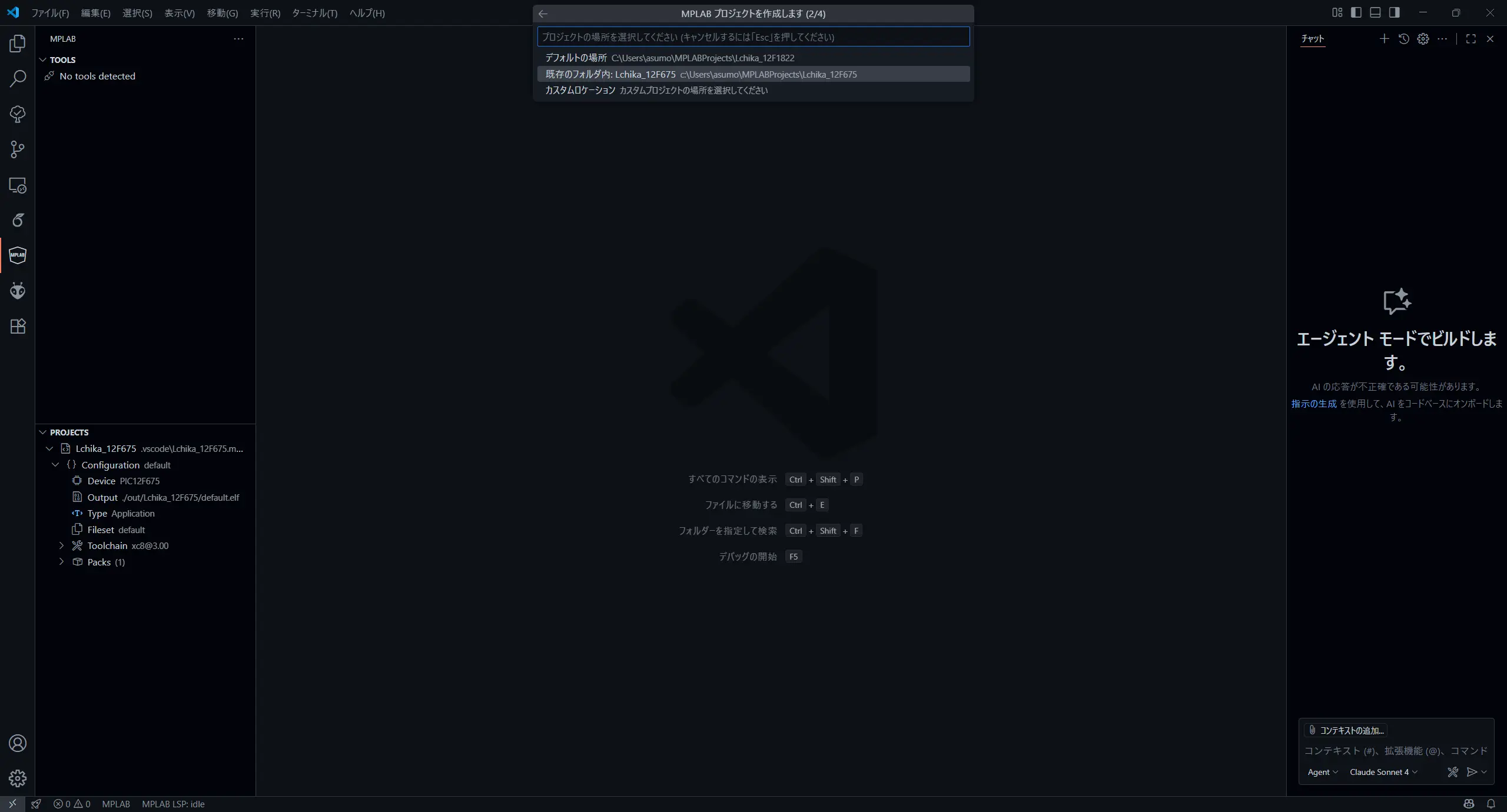
Task: Open the Claude Sonnet 4 model dropdown
Action: (x=1383, y=772)
